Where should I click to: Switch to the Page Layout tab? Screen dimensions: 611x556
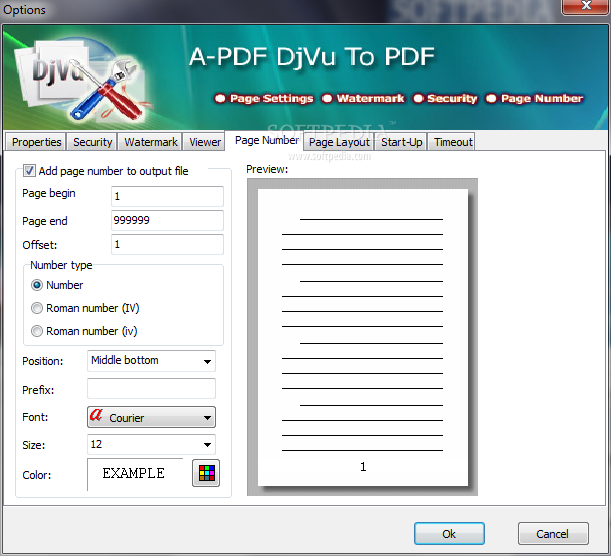[339, 142]
